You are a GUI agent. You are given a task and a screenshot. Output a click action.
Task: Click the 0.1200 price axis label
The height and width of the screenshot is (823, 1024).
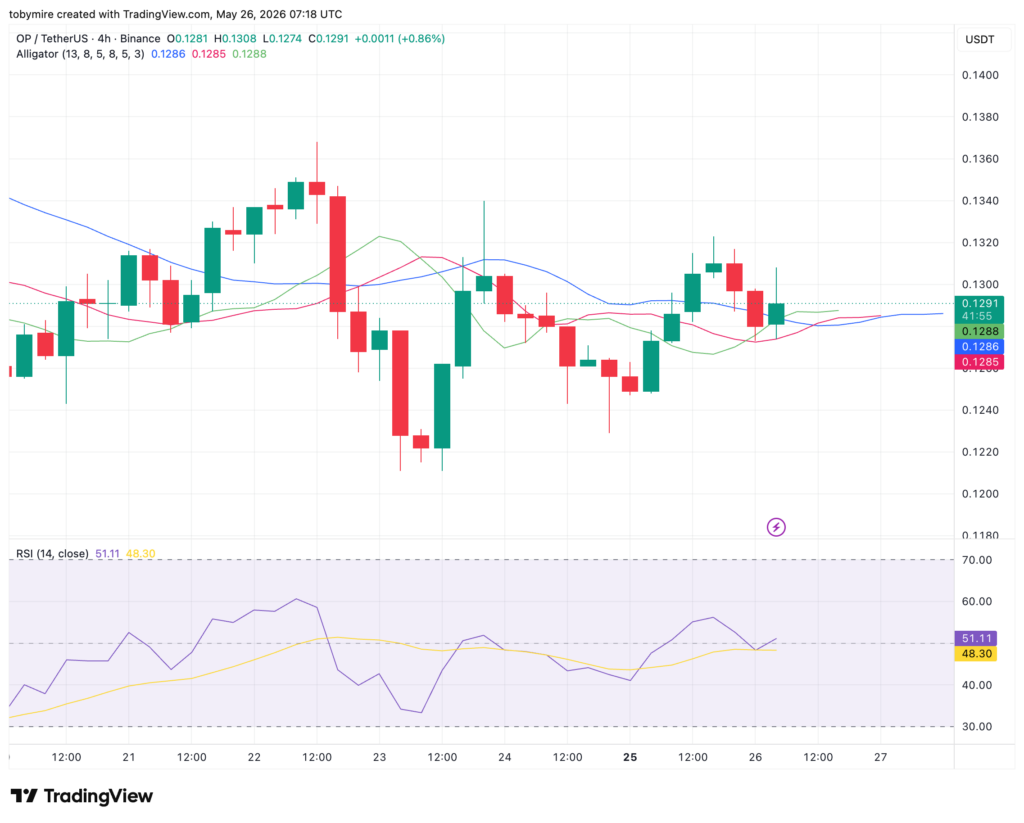[980, 494]
